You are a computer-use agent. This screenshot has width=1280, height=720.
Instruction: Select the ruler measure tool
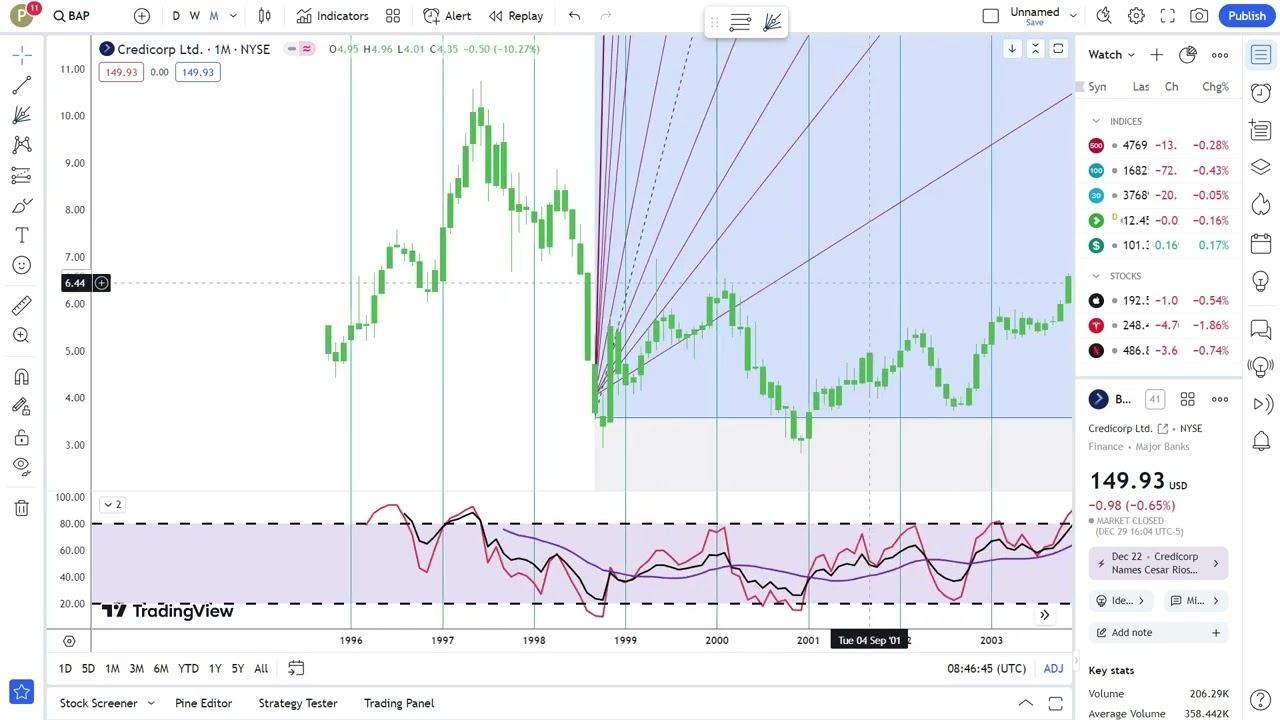[x=21, y=306]
